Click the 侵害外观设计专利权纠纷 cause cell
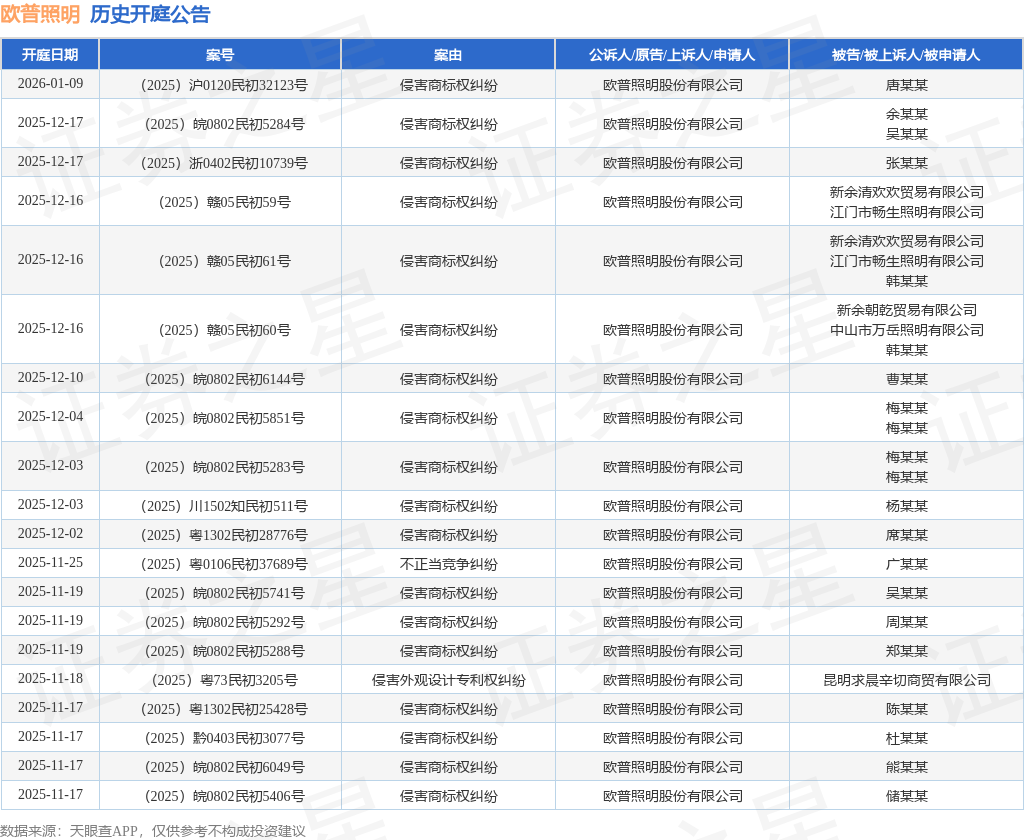Screen dimensions: 1024x840 [x=448, y=681]
